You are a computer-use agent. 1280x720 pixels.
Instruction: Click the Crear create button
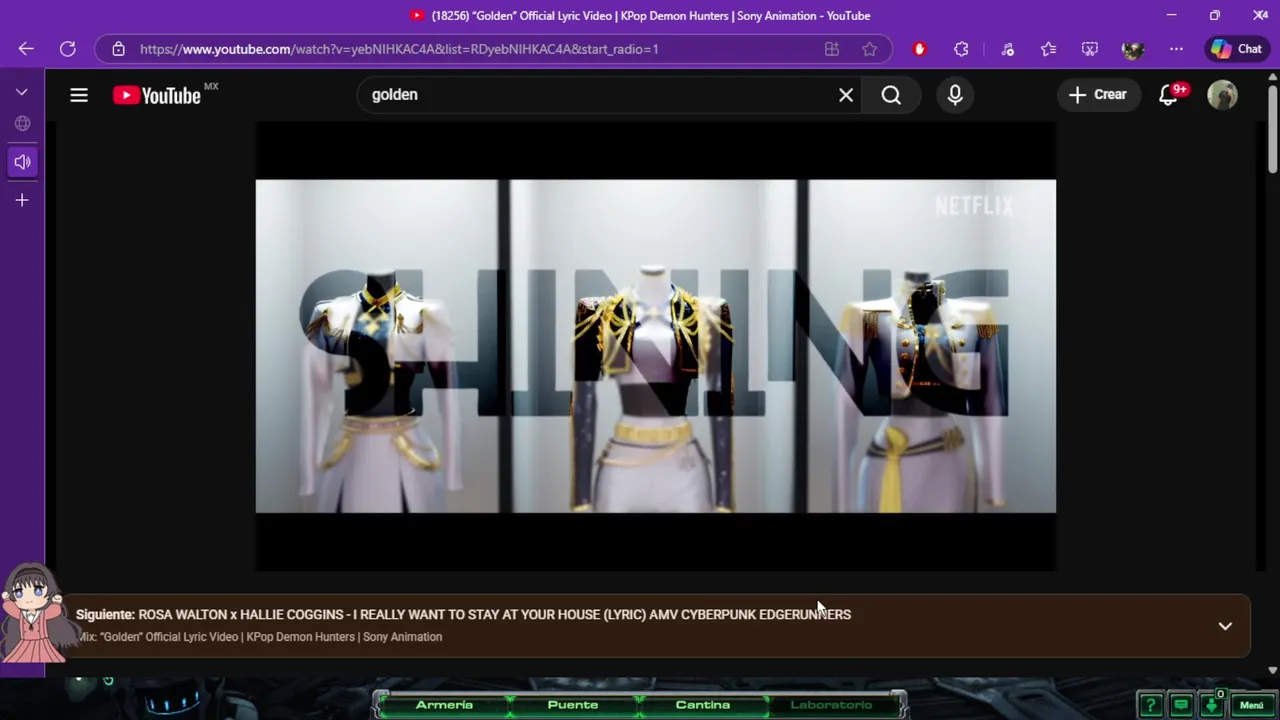[x=1098, y=95]
